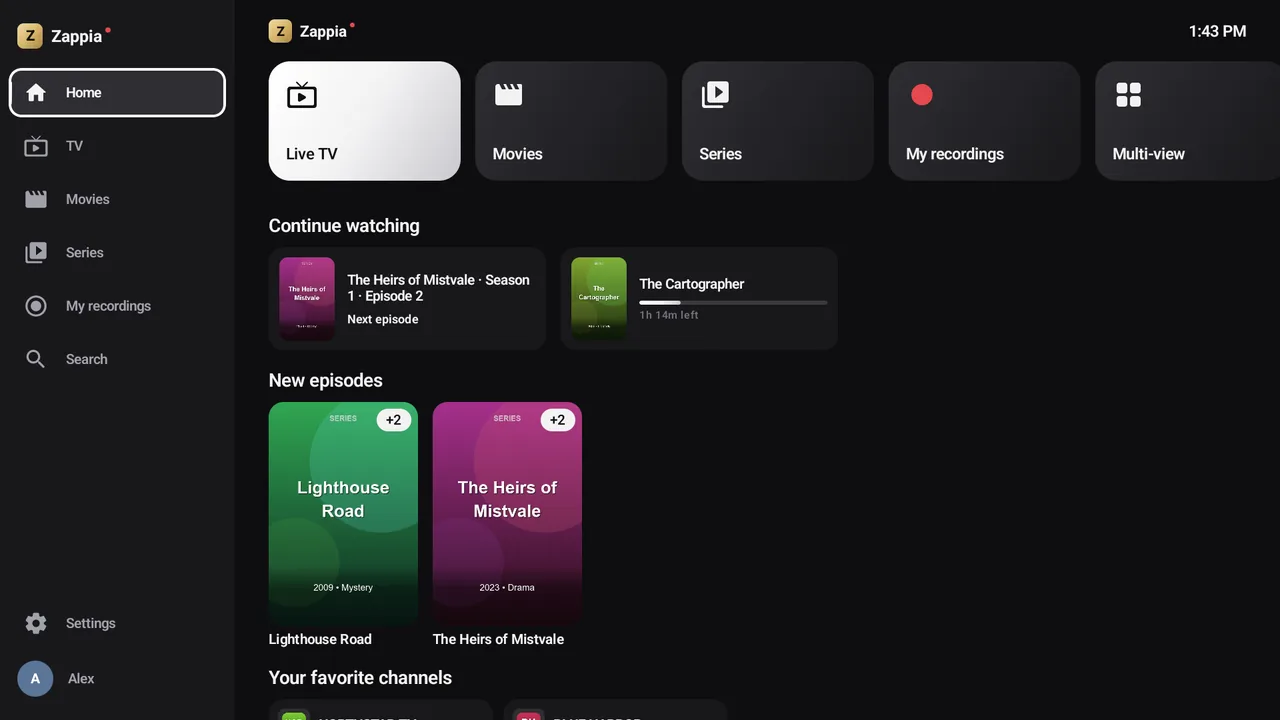
Task: Open the Multi-view tile
Action: (x=1188, y=121)
